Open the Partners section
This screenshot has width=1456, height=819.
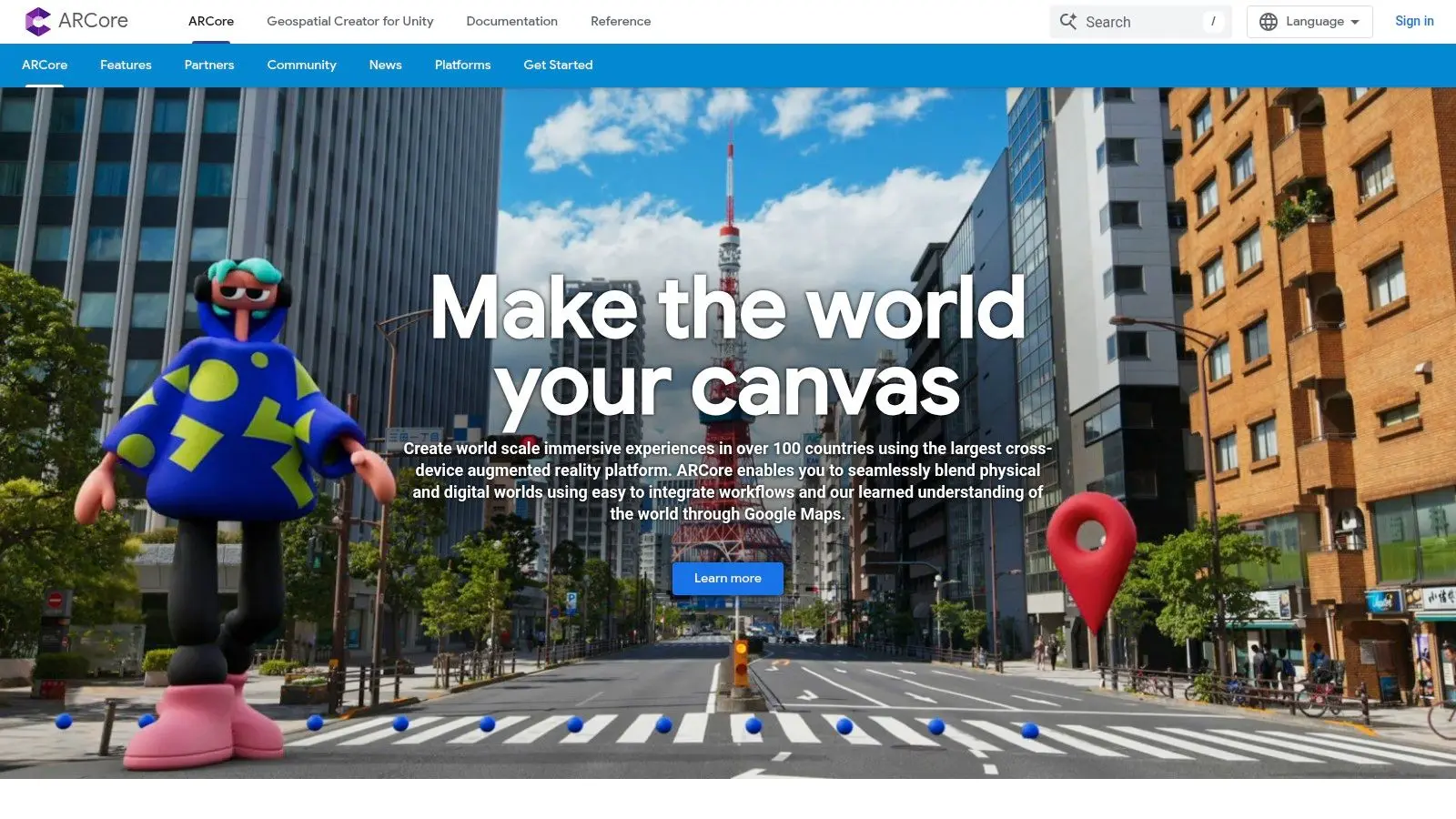pyautogui.click(x=209, y=65)
